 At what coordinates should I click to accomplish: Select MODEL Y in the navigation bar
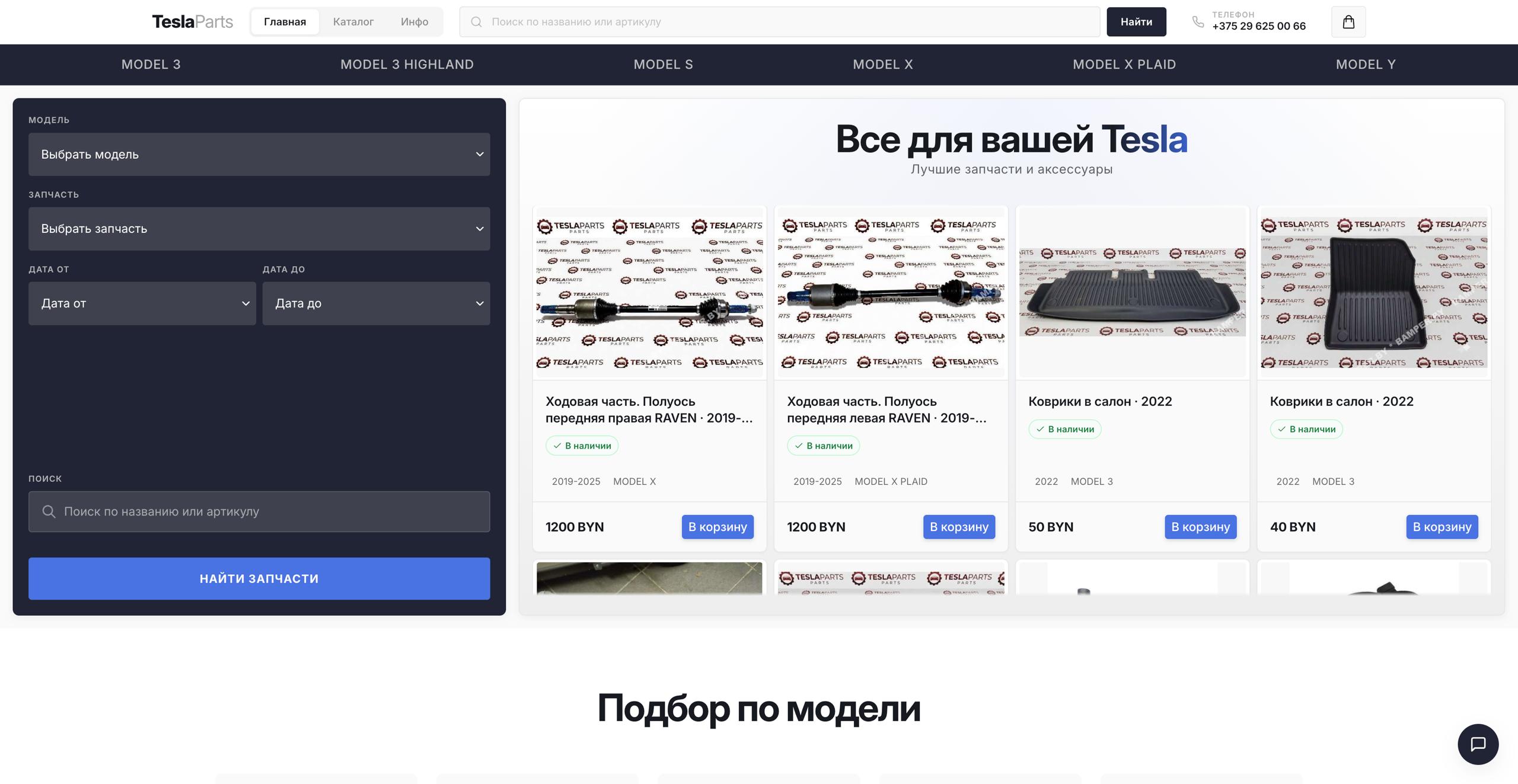click(x=1366, y=65)
